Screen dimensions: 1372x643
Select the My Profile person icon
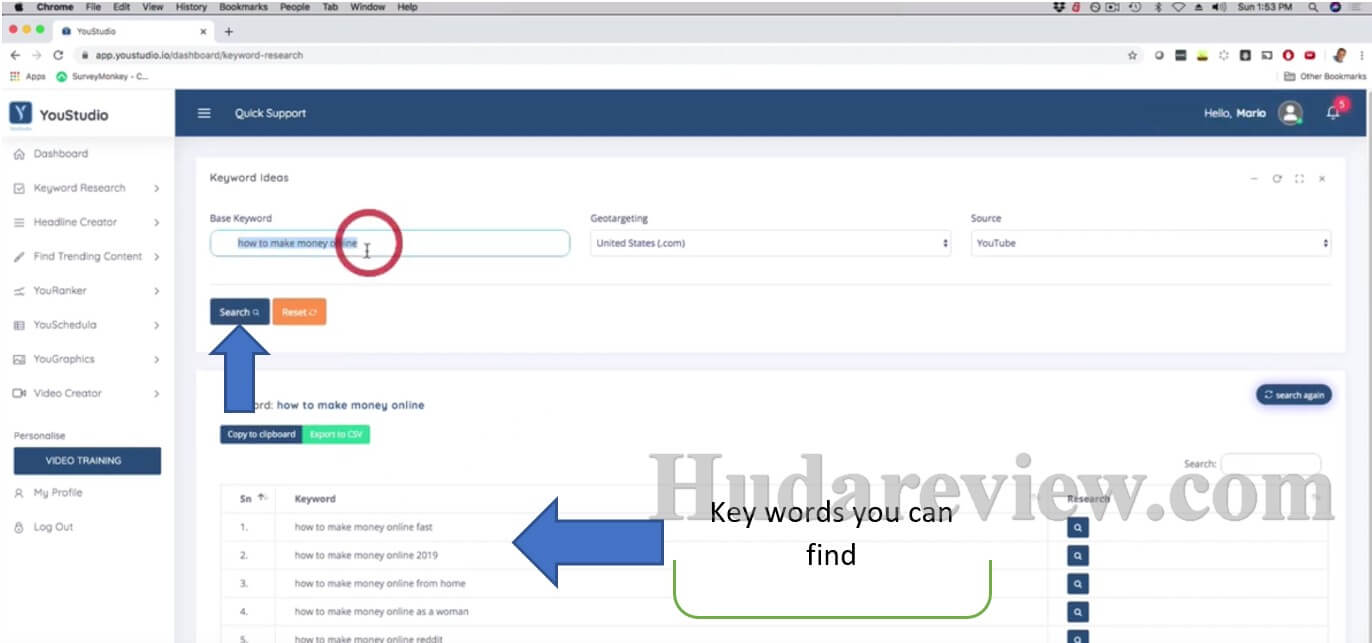click(20, 492)
